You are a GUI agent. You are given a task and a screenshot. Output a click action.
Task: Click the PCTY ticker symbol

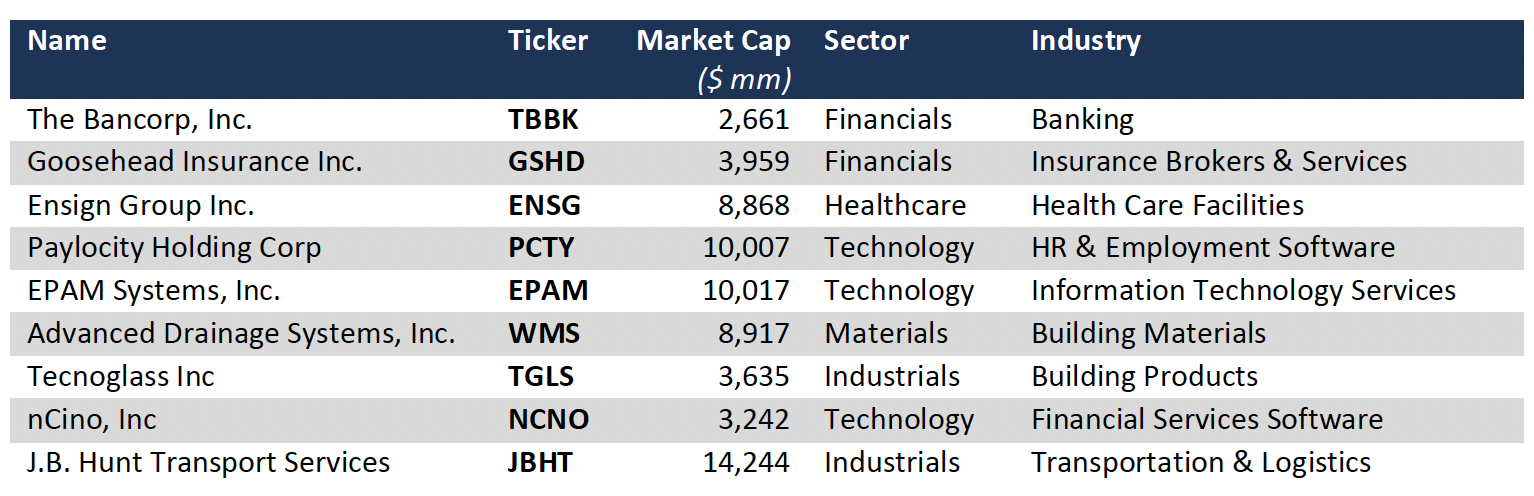[x=542, y=248]
